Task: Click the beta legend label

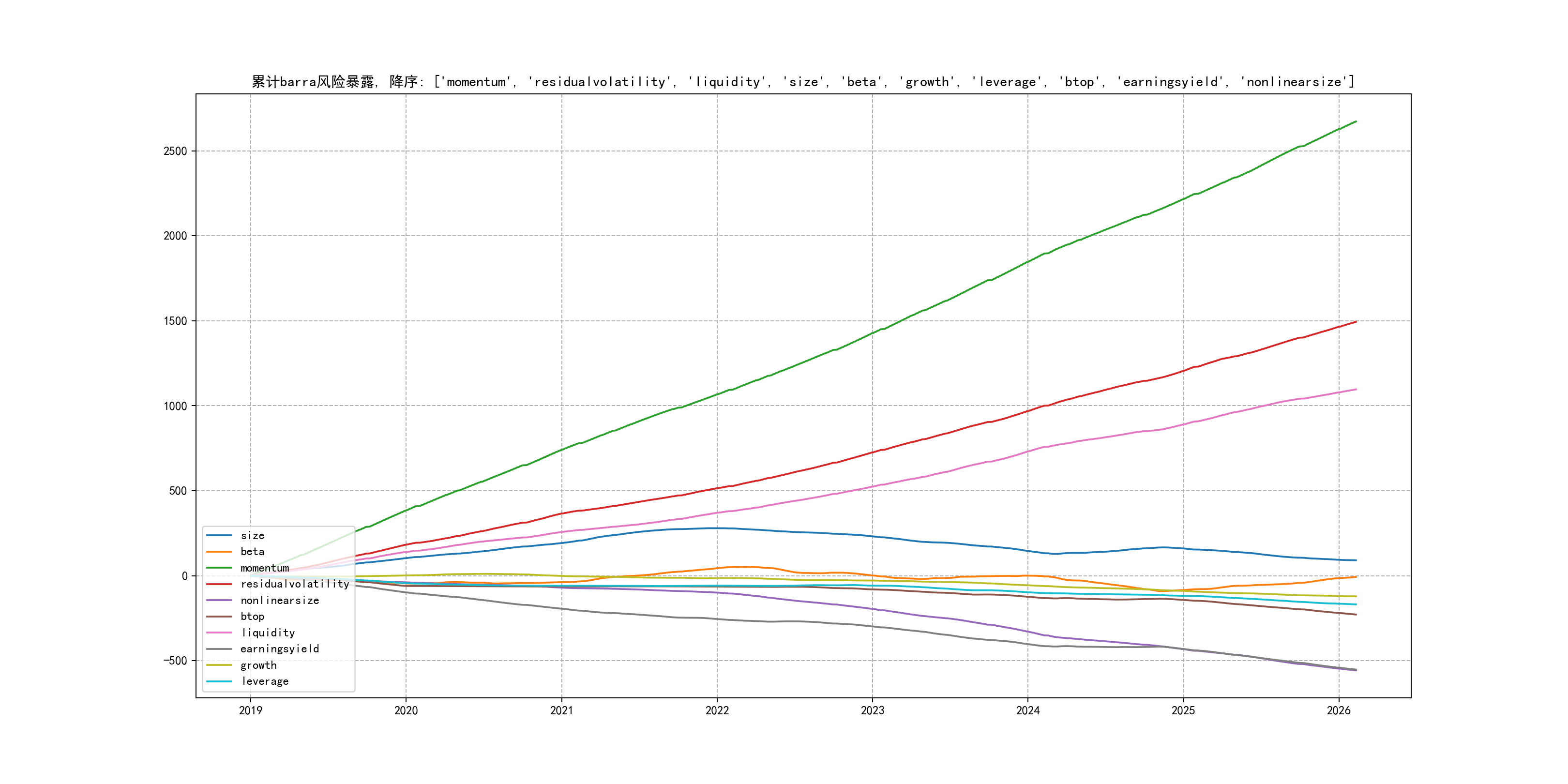Action: point(252,552)
